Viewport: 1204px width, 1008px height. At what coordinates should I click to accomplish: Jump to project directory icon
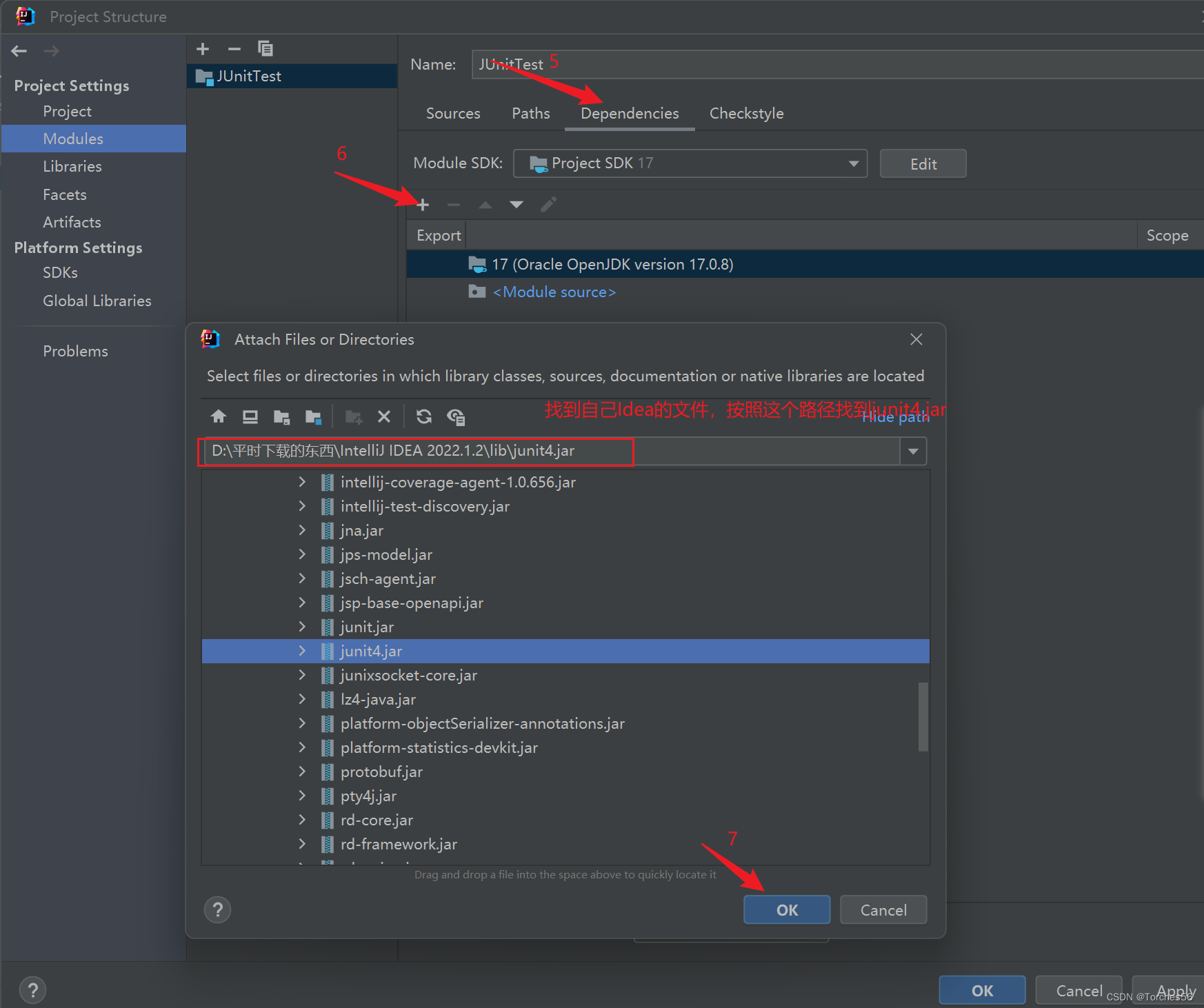point(281,416)
